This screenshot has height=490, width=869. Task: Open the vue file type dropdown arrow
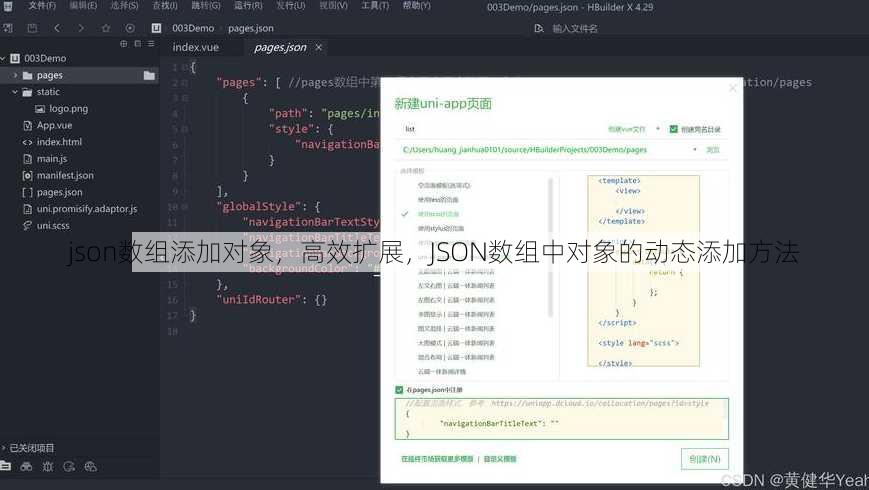click(x=658, y=129)
